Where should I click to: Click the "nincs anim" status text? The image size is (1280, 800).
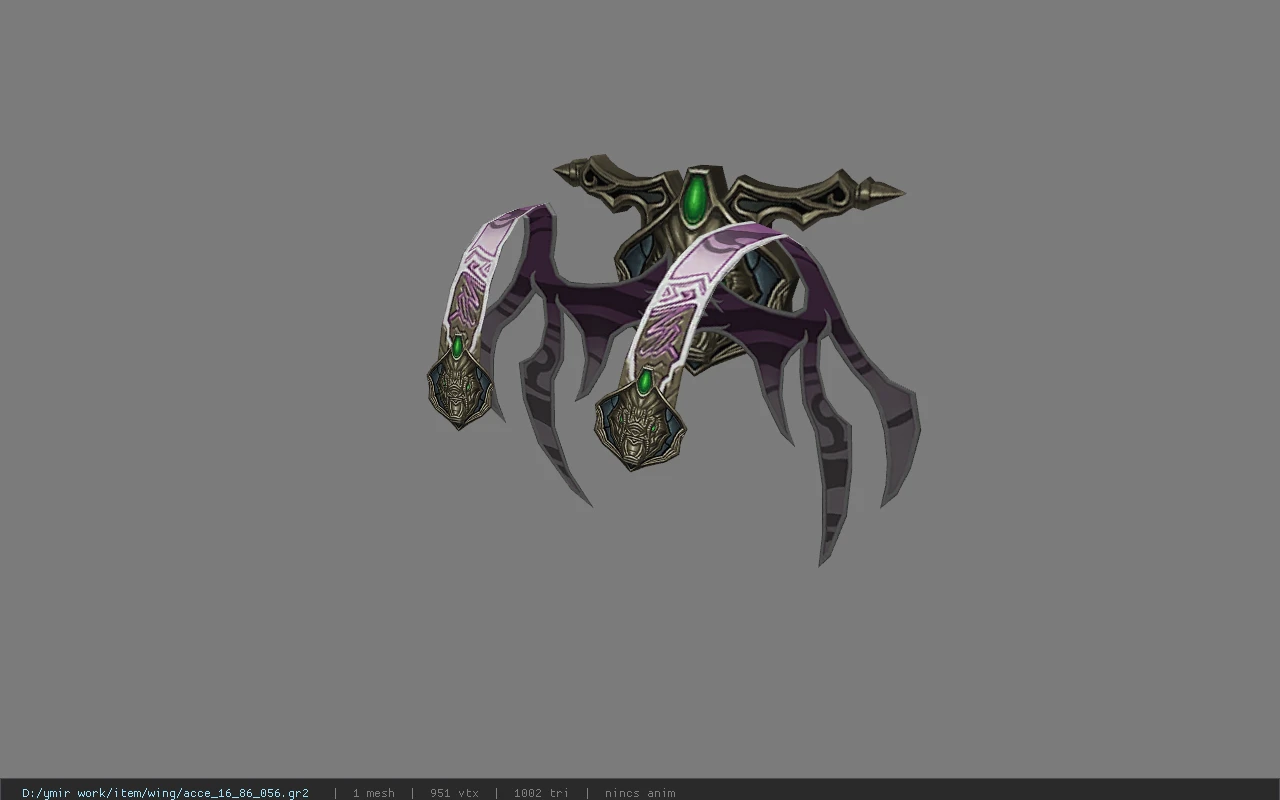coord(640,793)
